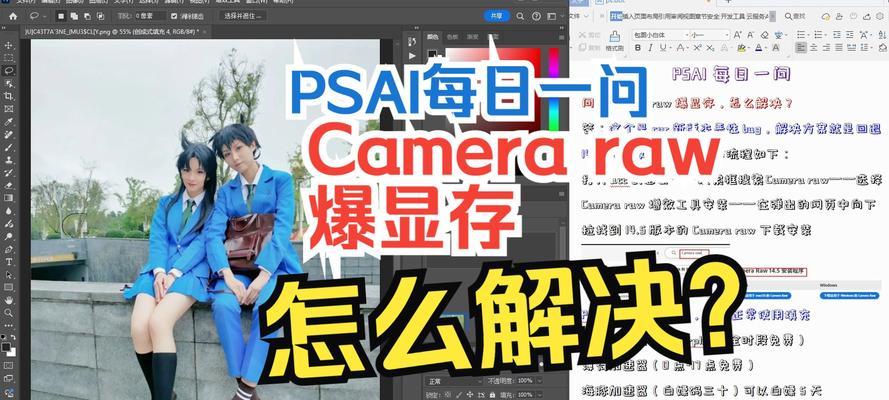Choose New Selection mode in options bar
This screenshot has height=400, width=889.
point(60,16)
